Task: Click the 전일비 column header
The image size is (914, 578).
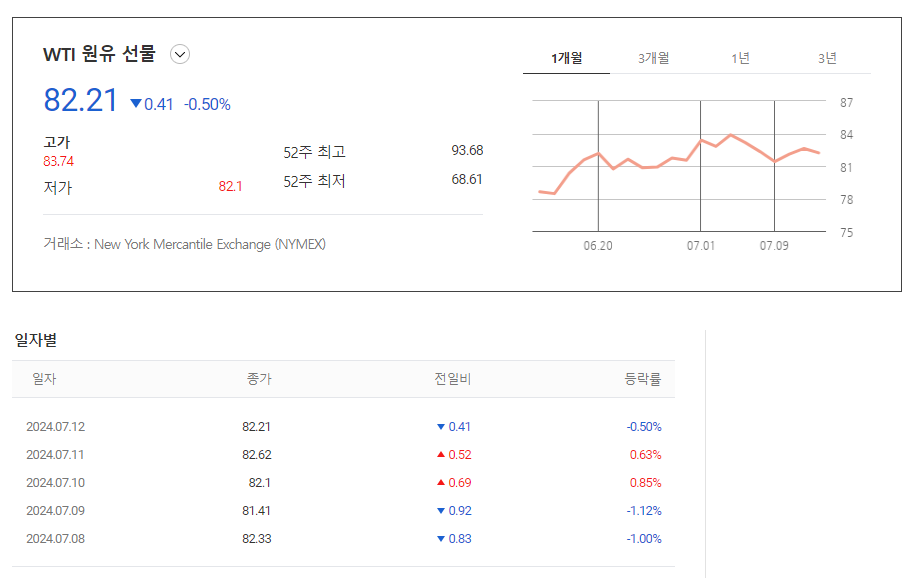Action: point(452,379)
